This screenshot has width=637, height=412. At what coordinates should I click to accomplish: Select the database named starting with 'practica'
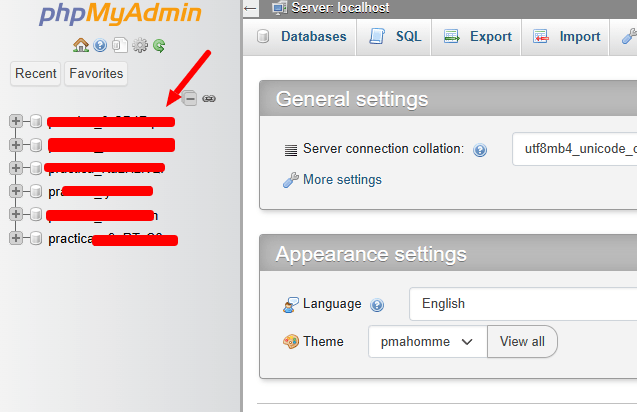pyautogui.click(x=113, y=239)
